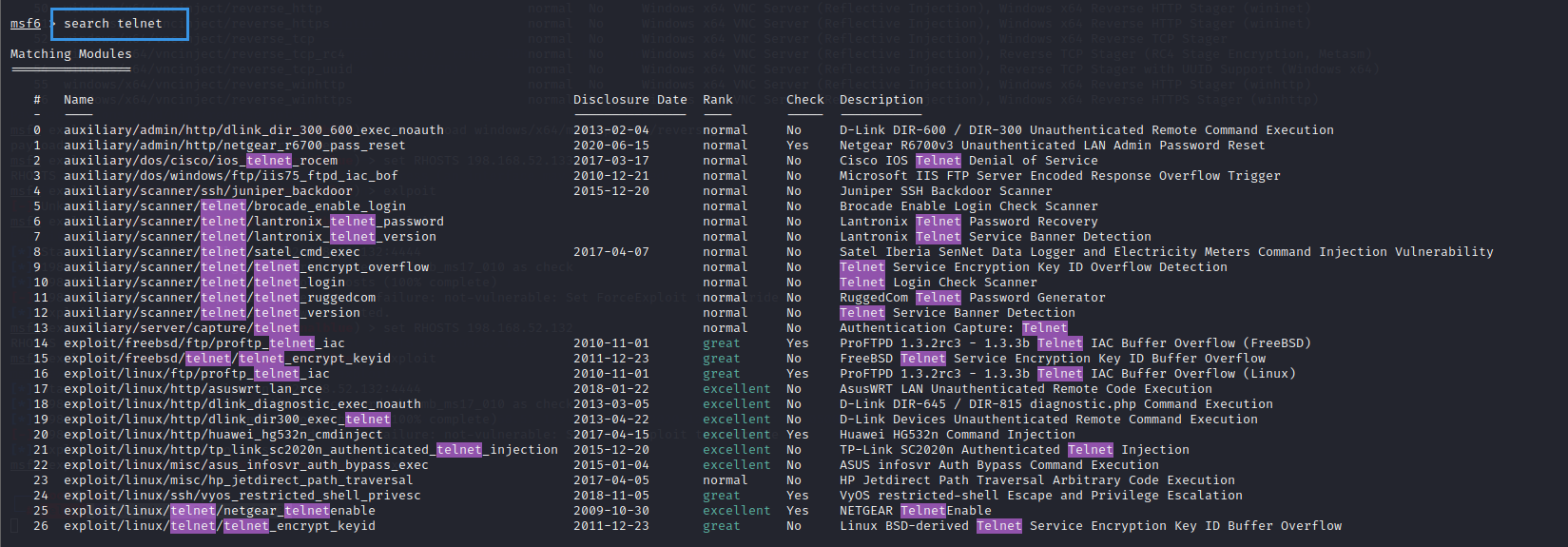Click description 'Huawei HG532n Command Injection'
This screenshot has width=1568, height=547.
(x=958, y=435)
